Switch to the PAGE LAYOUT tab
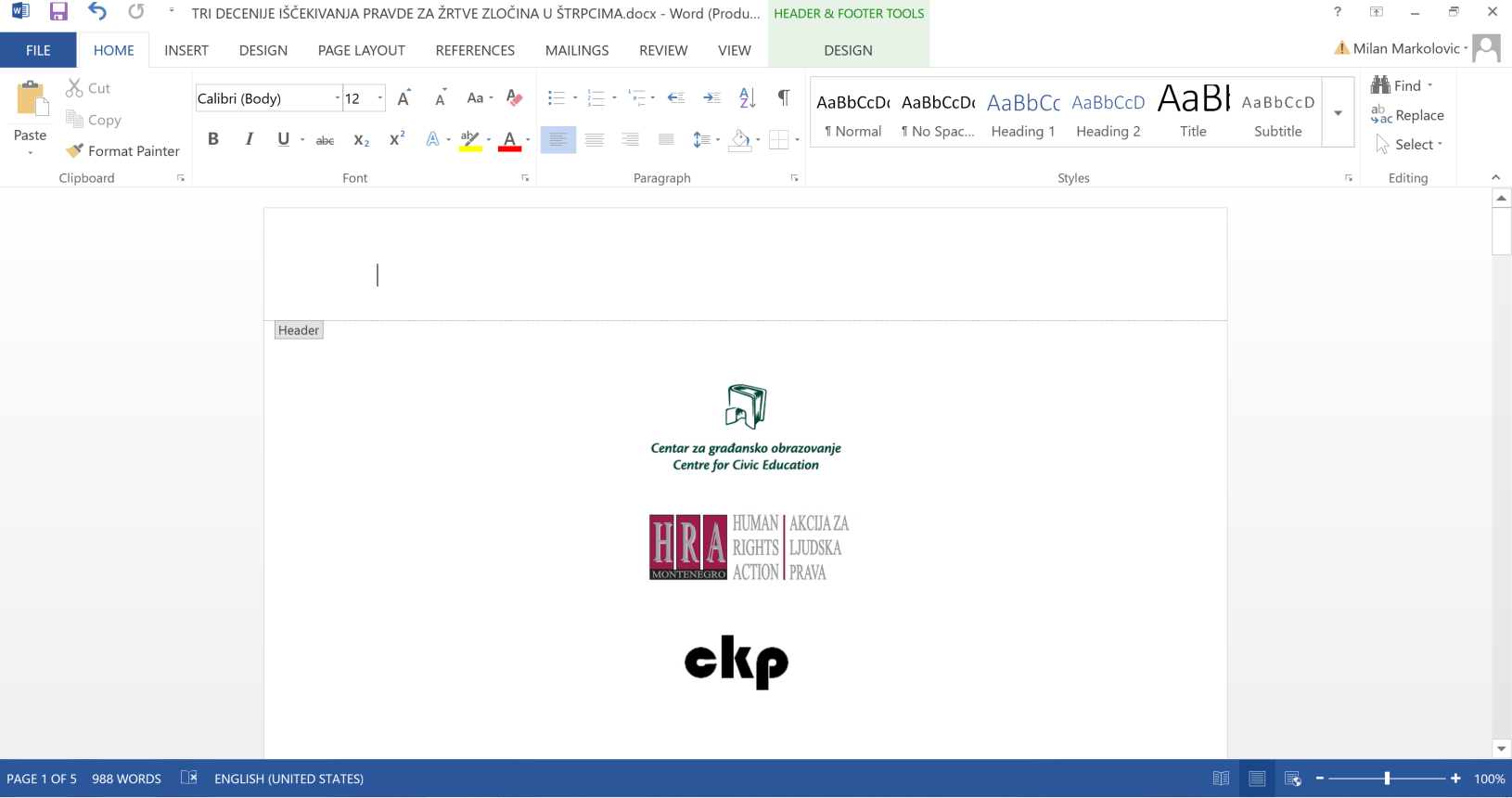Image resolution: width=1512 pixels, height=798 pixels. (x=362, y=50)
